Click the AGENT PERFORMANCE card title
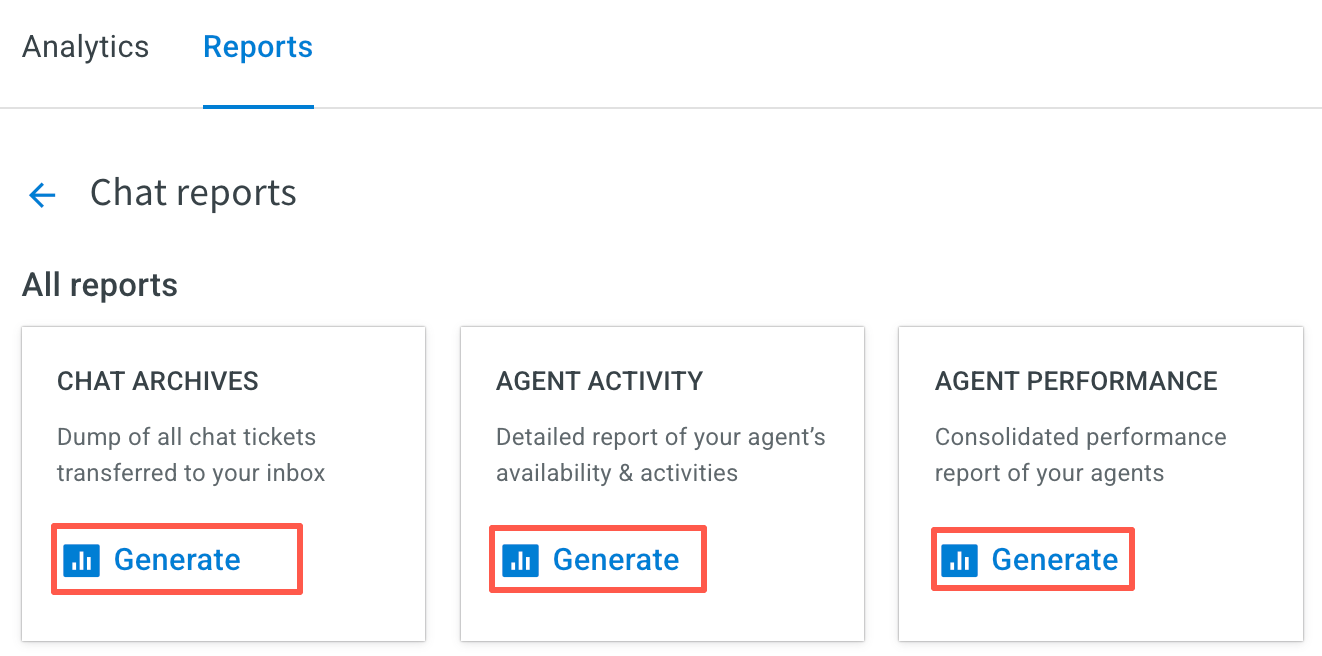The image size is (1322, 656). [1076, 381]
